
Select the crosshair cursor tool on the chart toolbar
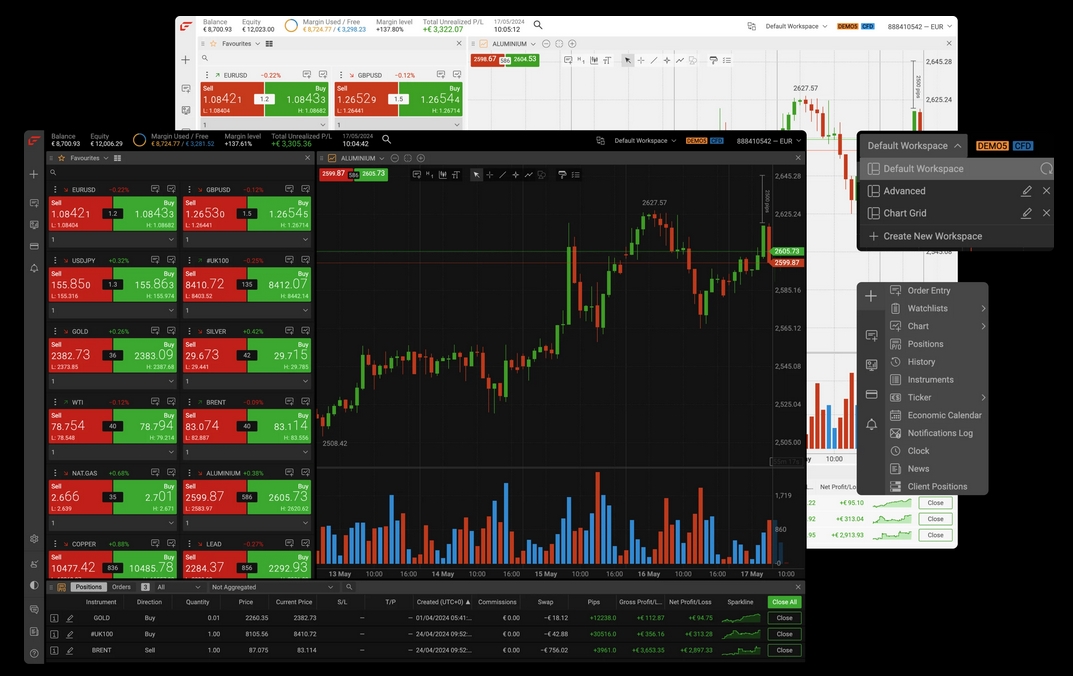[489, 175]
